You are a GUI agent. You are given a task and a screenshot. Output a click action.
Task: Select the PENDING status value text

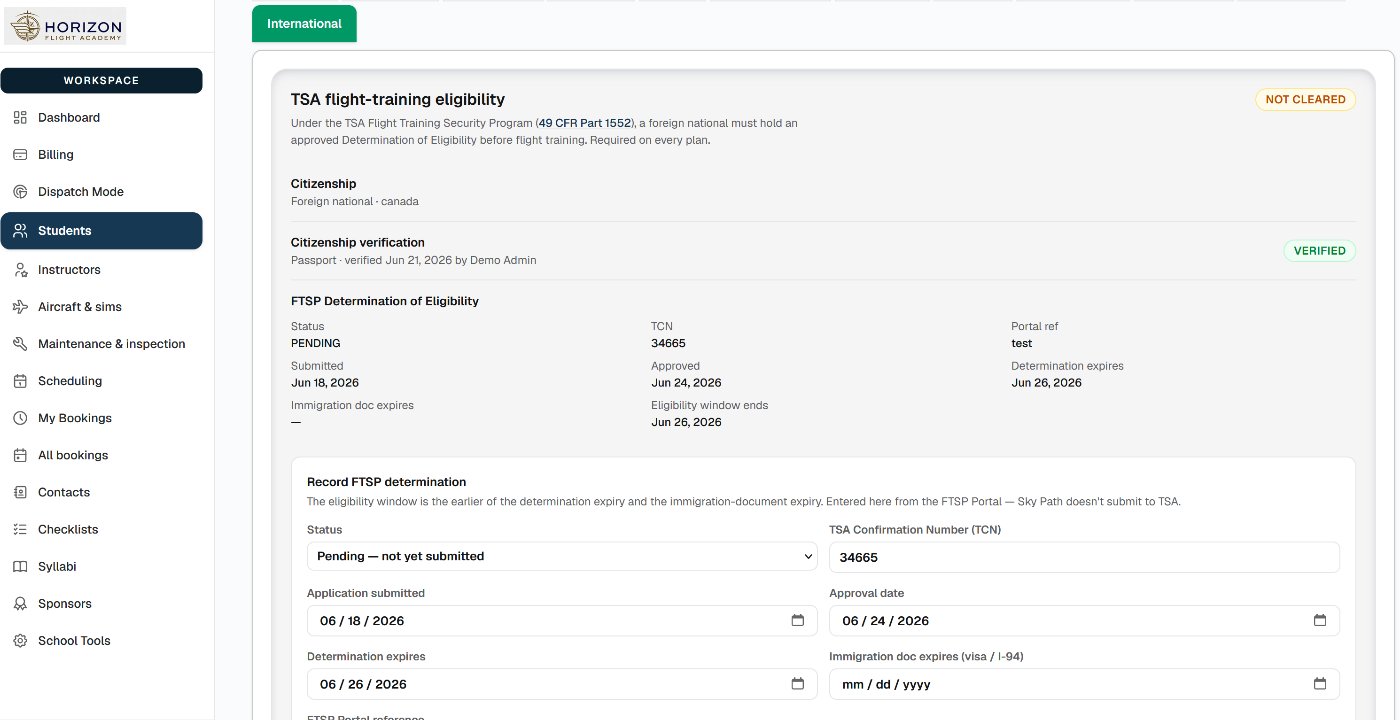pyautogui.click(x=316, y=343)
